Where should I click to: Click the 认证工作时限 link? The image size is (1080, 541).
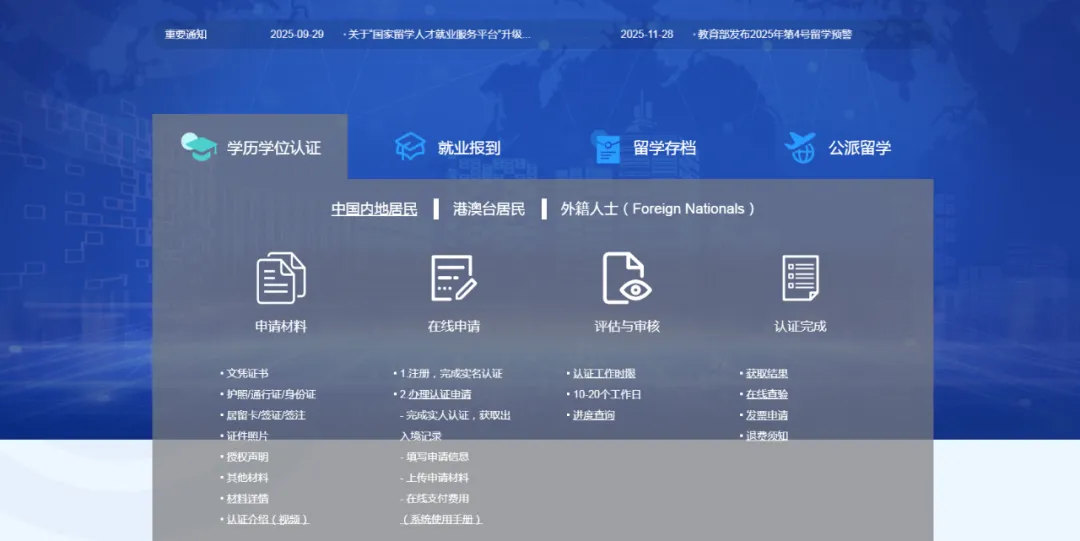click(x=604, y=374)
